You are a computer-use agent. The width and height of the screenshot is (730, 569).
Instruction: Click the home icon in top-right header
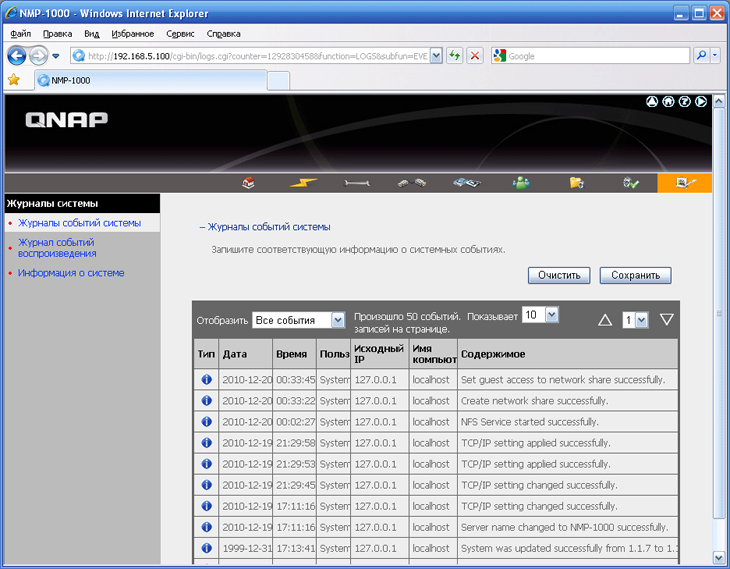[669, 101]
